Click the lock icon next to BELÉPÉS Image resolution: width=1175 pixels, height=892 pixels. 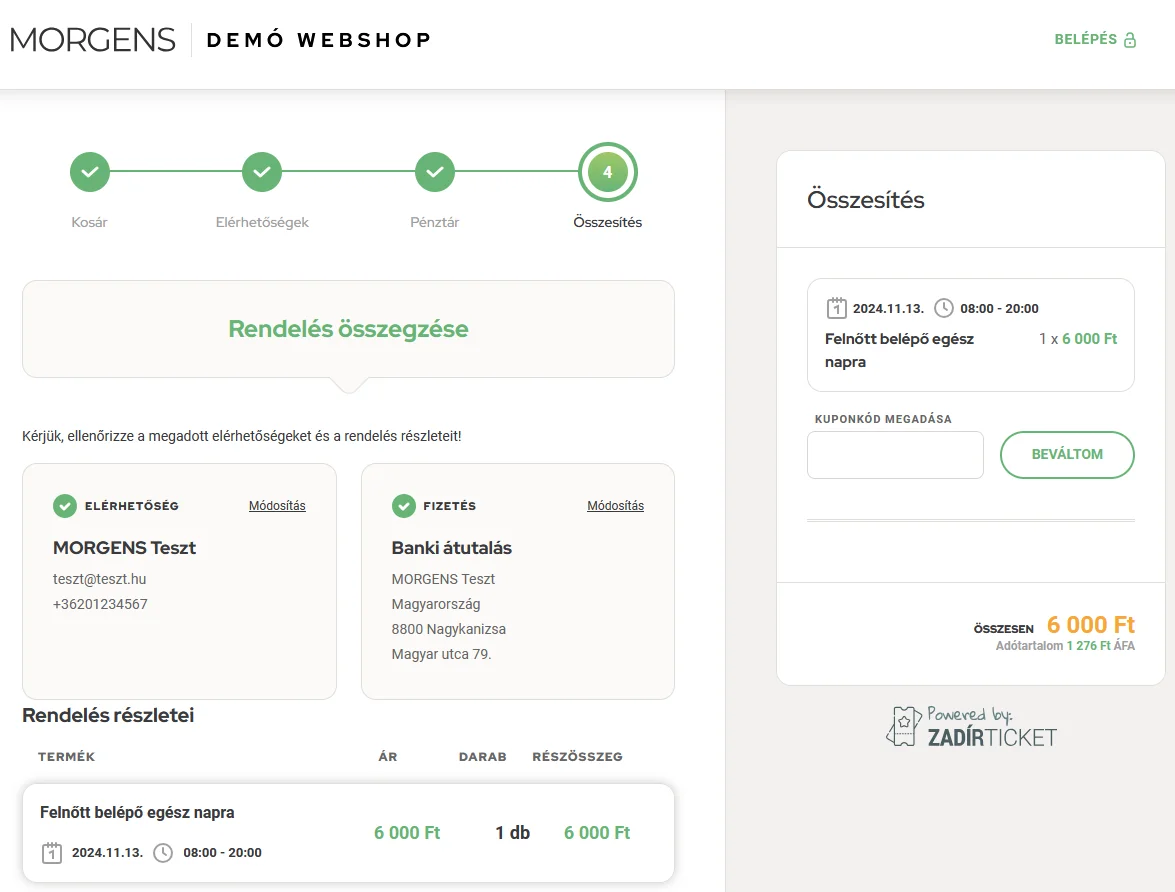[x=1130, y=40]
